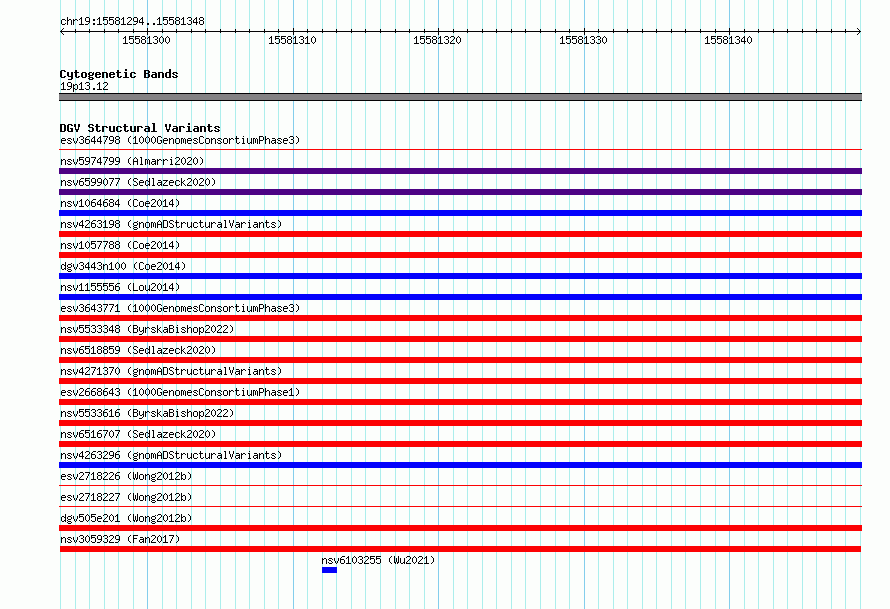
Task: Click the ruler's right end arrow
Action: (858, 31)
